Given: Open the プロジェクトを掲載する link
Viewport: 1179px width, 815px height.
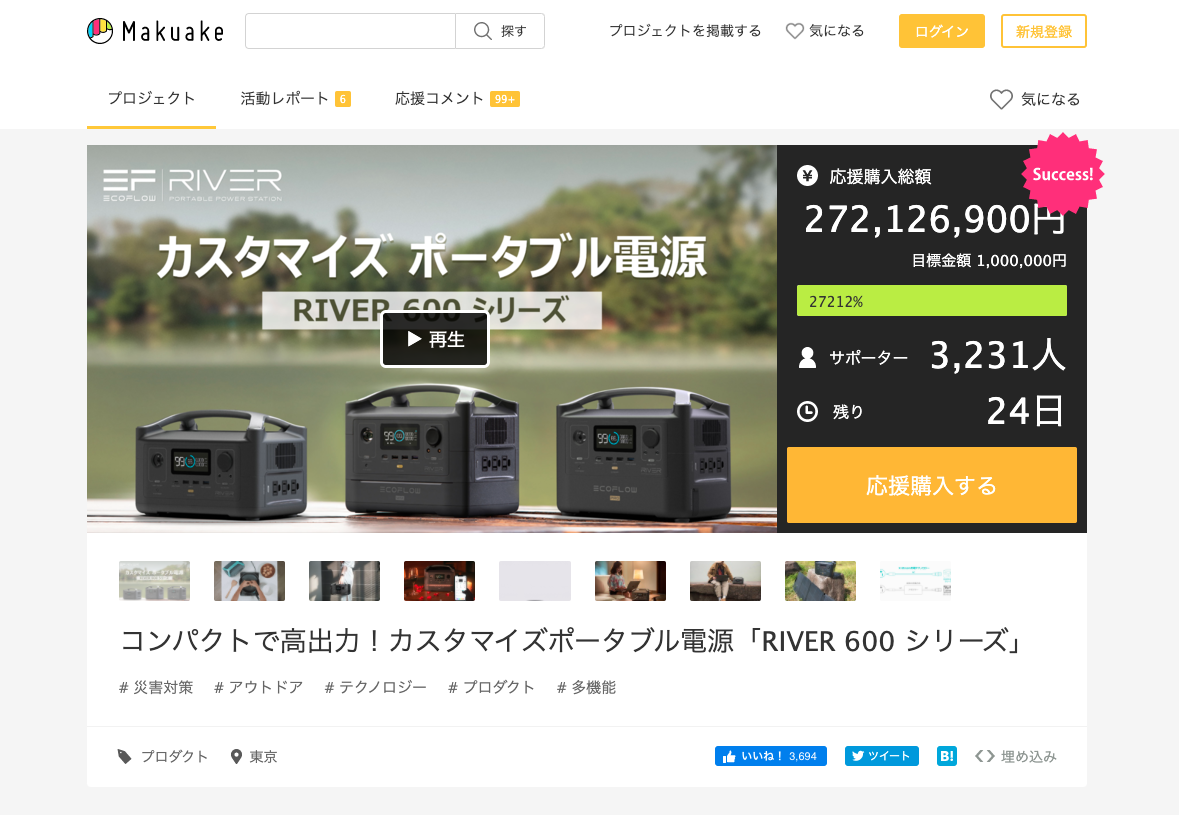Looking at the screenshot, I should tap(685, 31).
